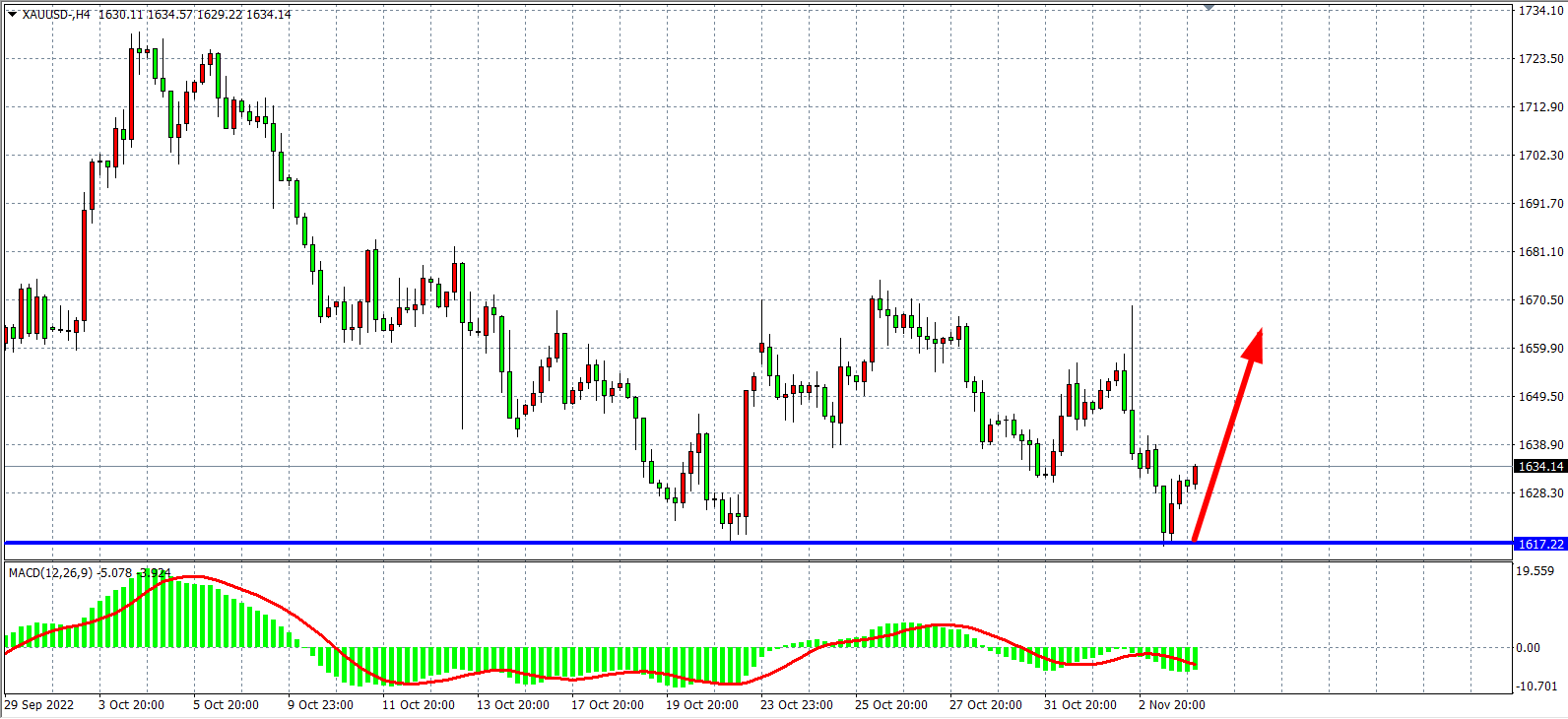
Task: Click the -10.701 MACD scale value
Action: click(1536, 686)
